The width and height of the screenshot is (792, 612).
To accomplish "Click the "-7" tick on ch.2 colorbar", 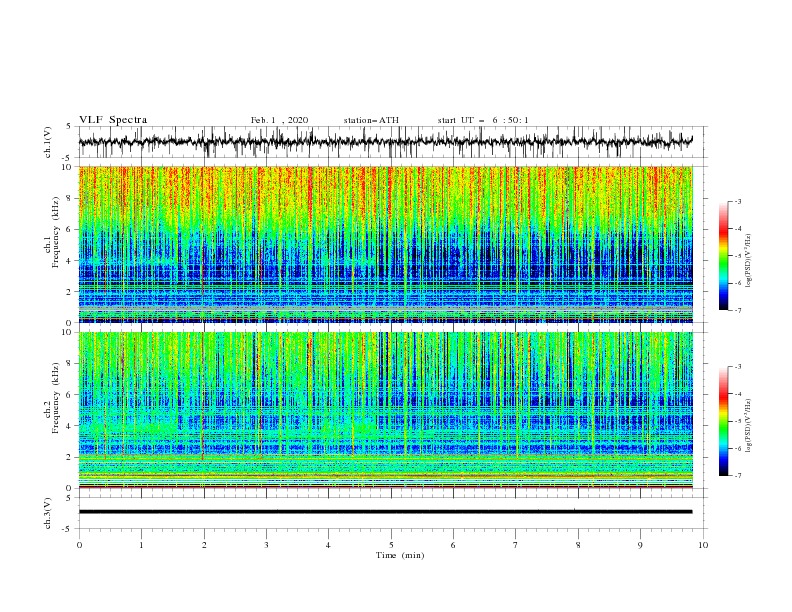I will tap(738, 476).
